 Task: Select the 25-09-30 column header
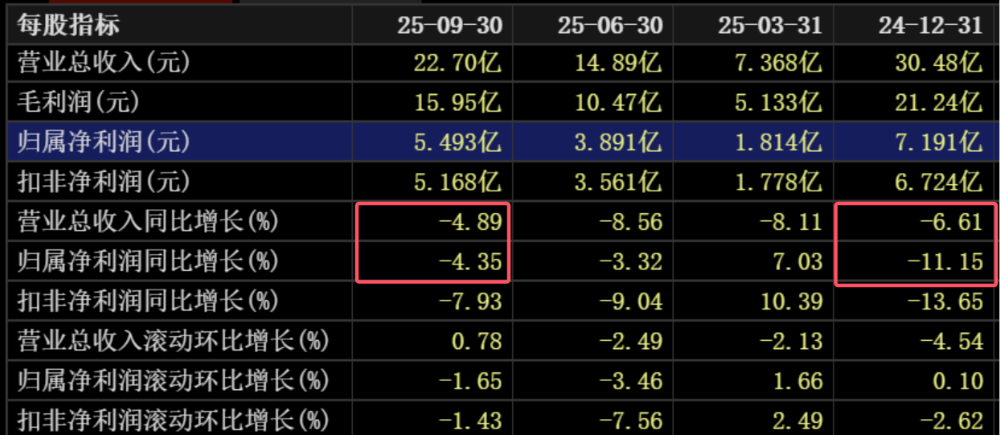pyautogui.click(x=450, y=26)
